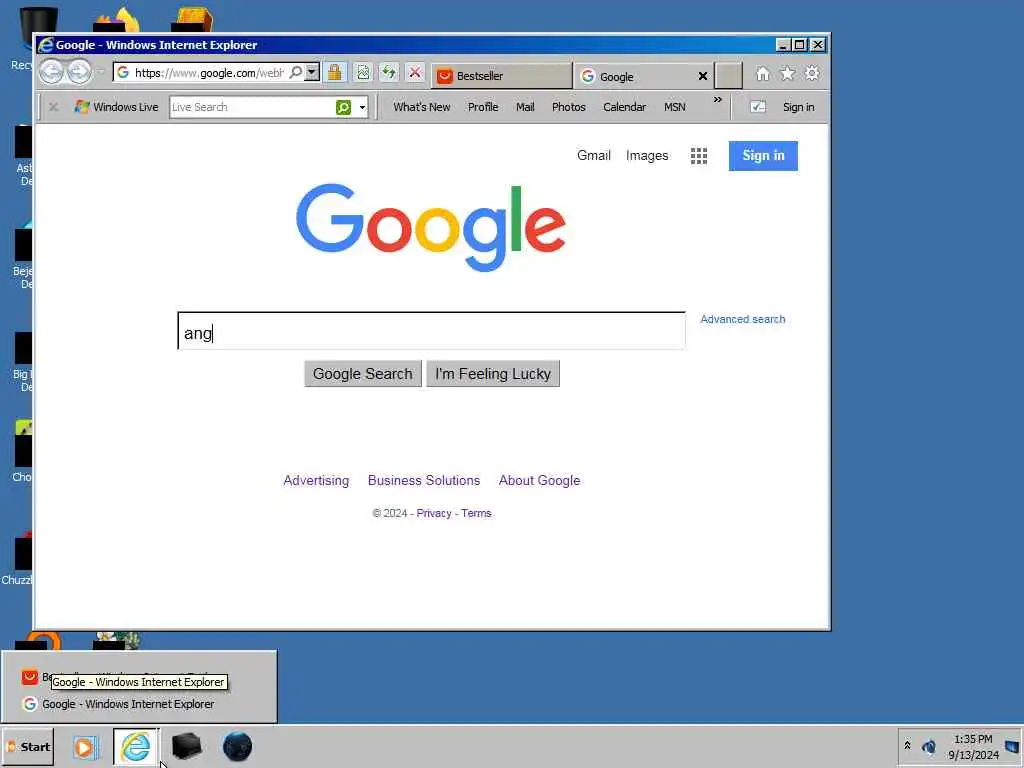
Task: Open the Advertising link
Action: coord(316,481)
